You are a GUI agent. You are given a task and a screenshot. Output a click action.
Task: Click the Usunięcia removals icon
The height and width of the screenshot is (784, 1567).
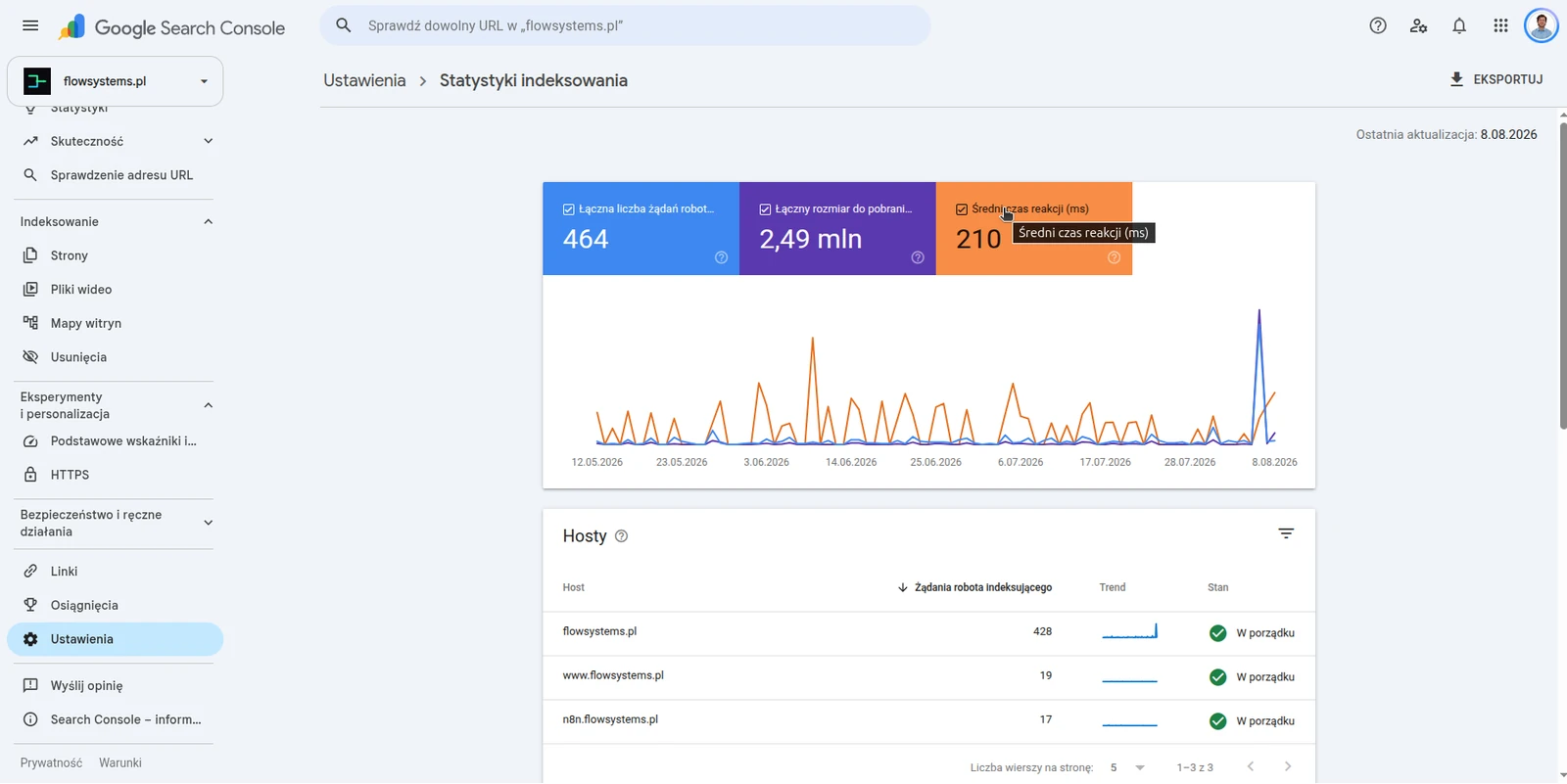tap(30, 357)
